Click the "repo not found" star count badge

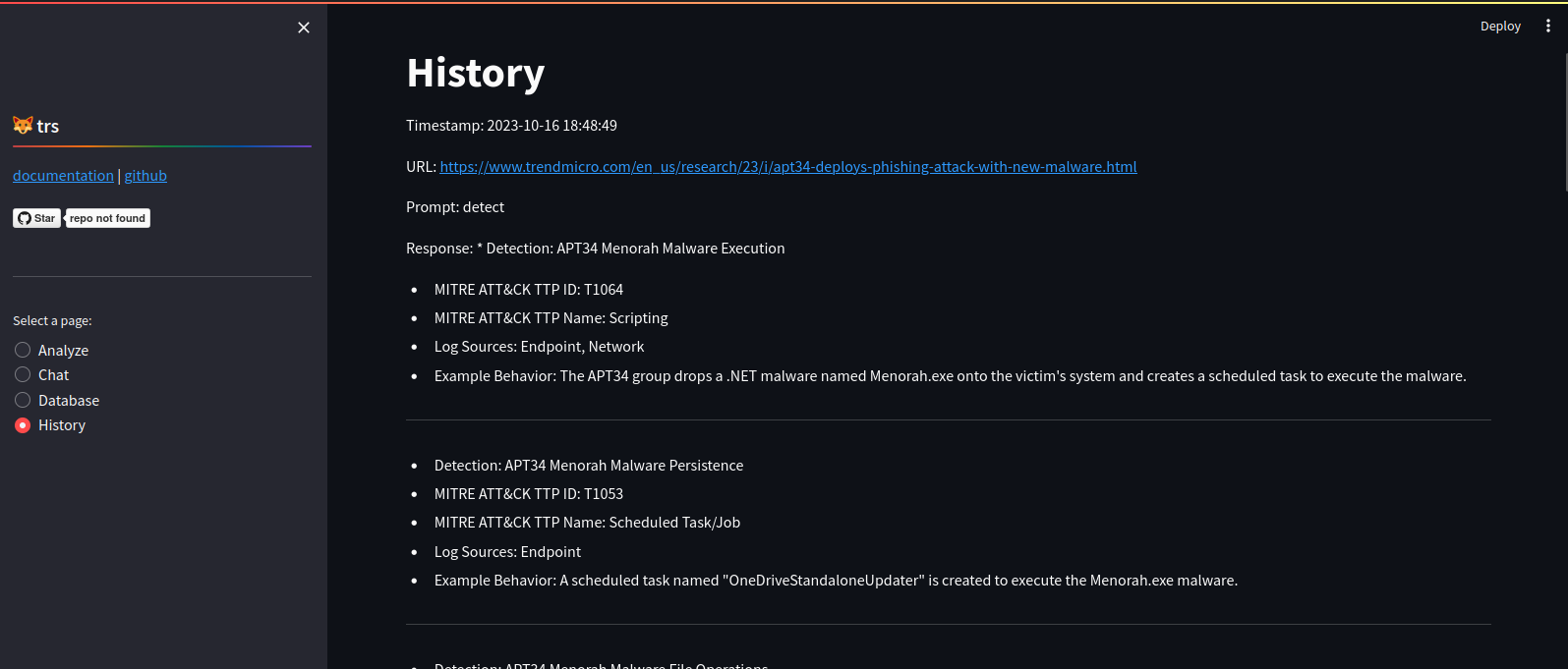[108, 218]
